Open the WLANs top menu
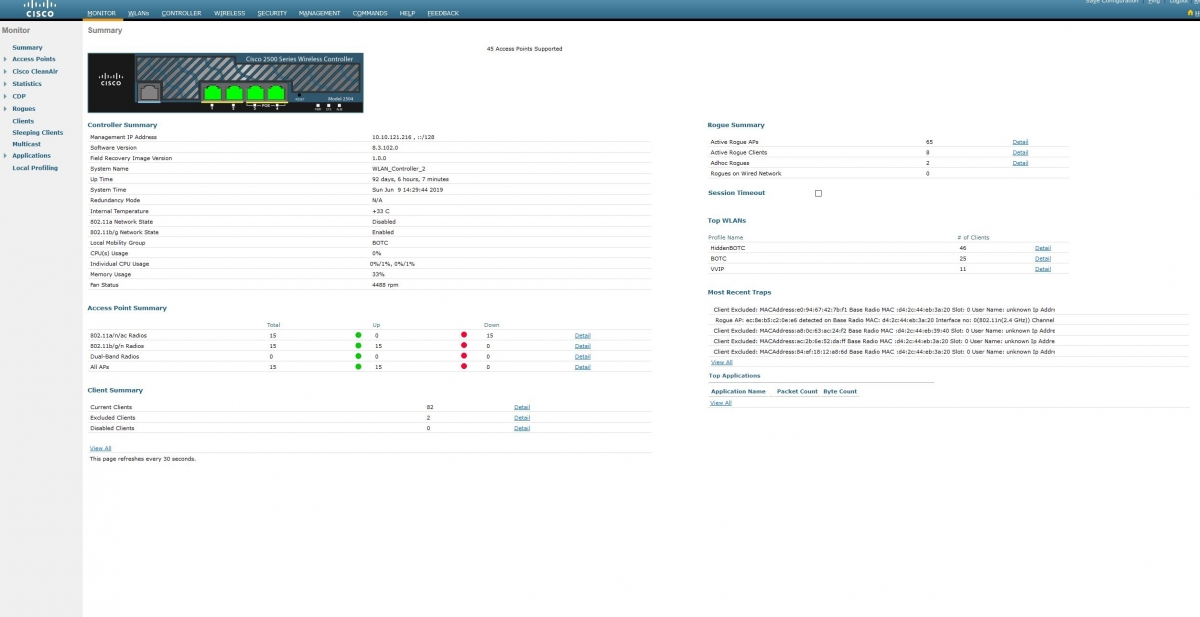The image size is (1200, 617). click(x=138, y=13)
